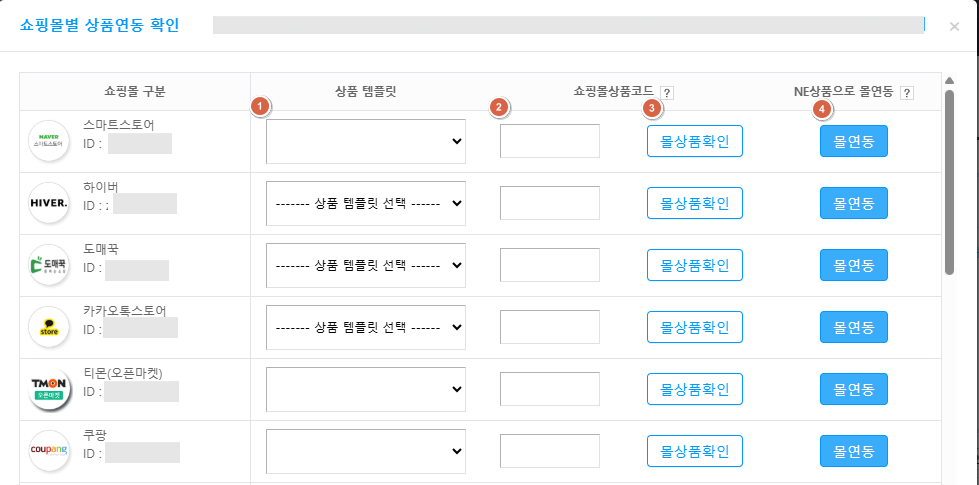This screenshot has width=979, height=485.
Task: Expand the 쿠팡 product template dropdown
Action: click(365, 451)
